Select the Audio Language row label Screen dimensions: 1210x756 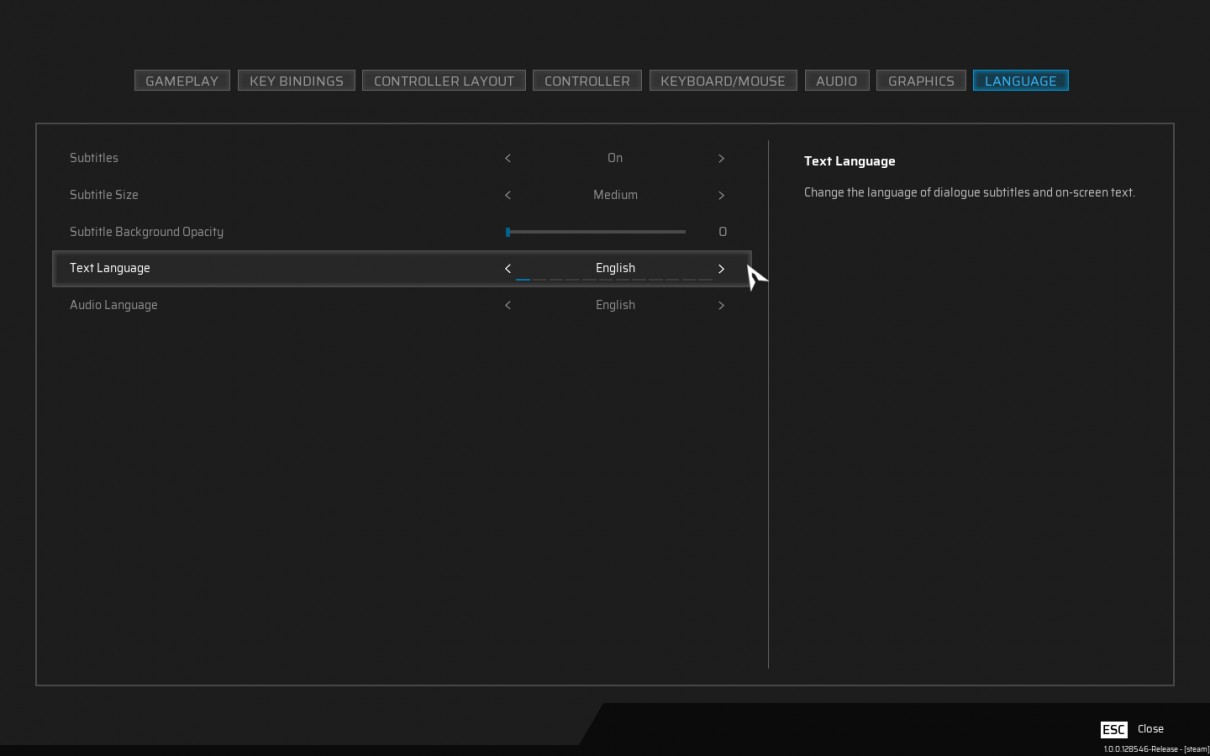(114, 305)
